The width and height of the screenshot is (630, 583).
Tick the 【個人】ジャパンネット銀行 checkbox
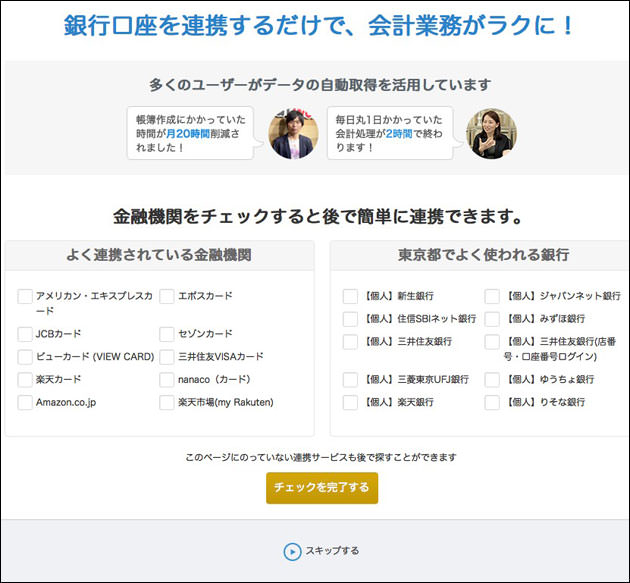(x=492, y=296)
